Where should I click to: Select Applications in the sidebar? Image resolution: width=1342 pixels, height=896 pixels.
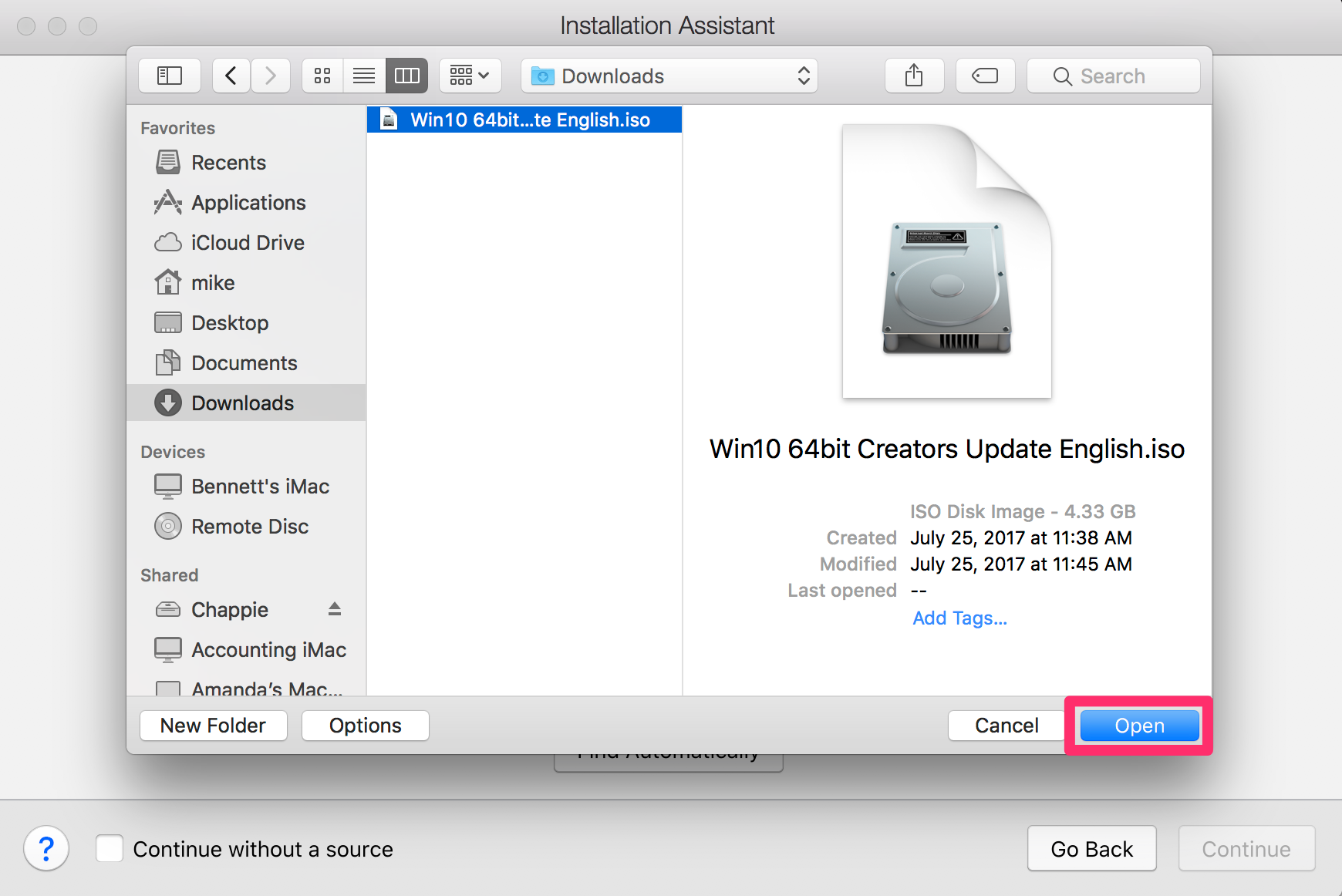(246, 203)
